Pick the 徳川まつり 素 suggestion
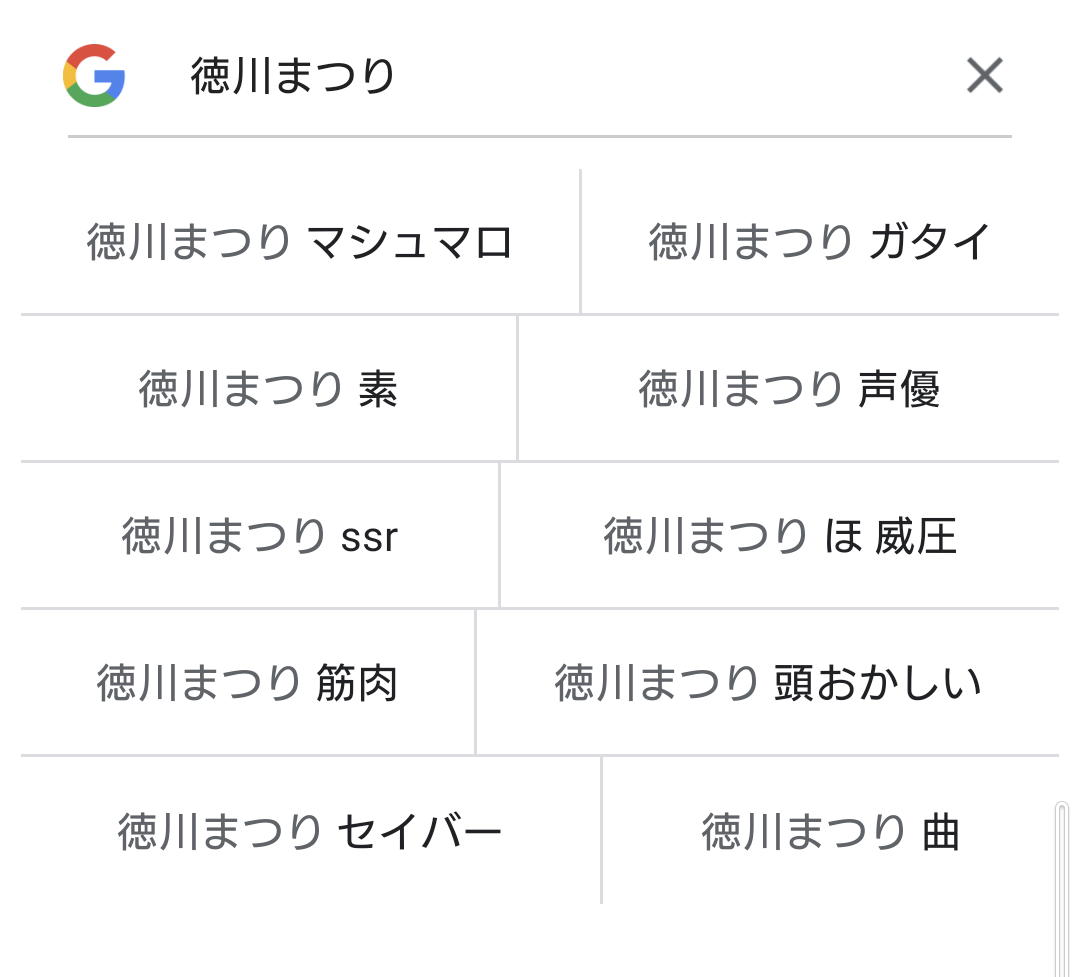 pos(268,389)
